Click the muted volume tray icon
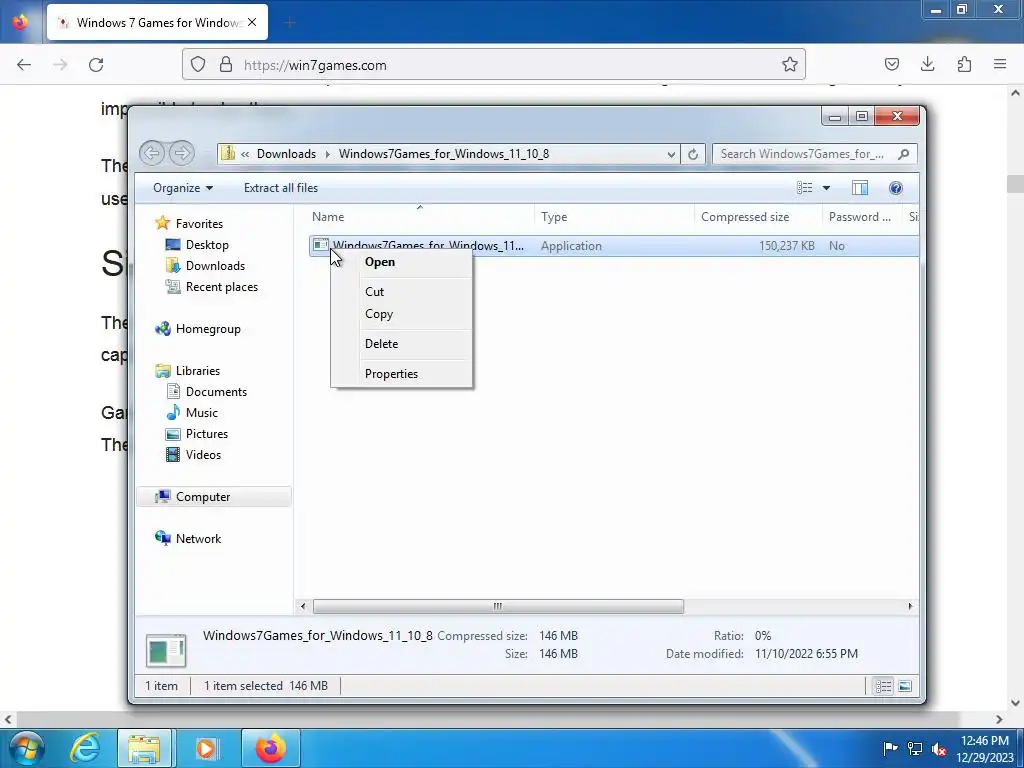Image resolution: width=1024 pixels, height=768 pixels. click(938, 749)
